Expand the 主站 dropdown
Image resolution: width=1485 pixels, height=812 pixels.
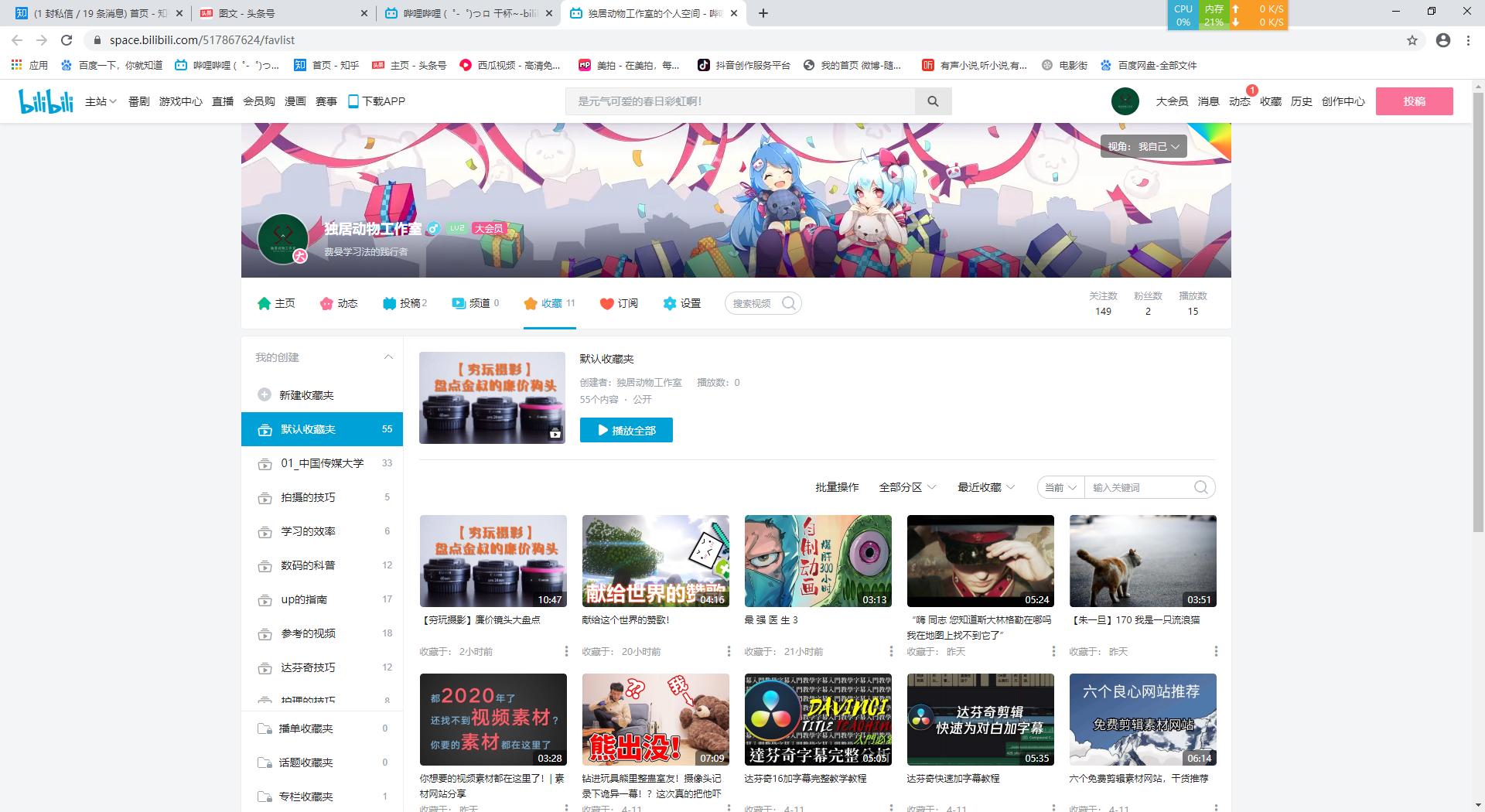99,101
